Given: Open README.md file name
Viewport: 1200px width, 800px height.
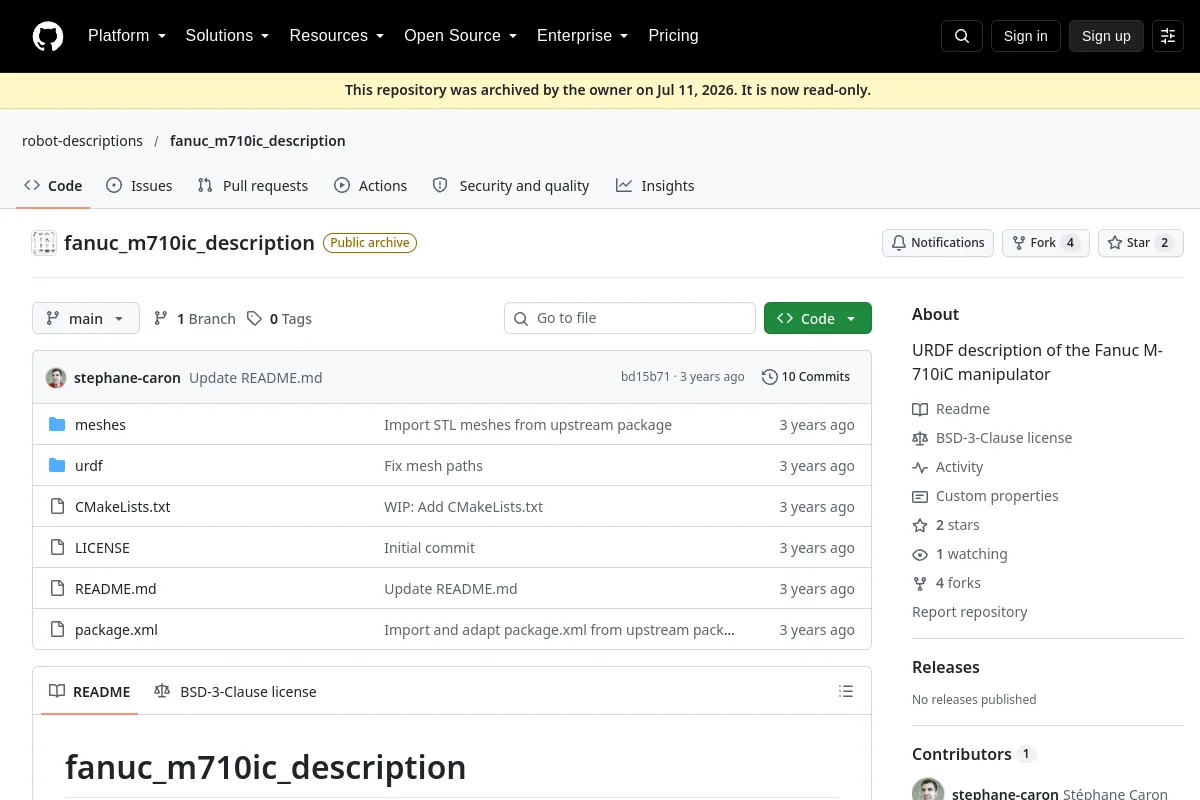Looking at the screenshot, I should tap(115, 589).
